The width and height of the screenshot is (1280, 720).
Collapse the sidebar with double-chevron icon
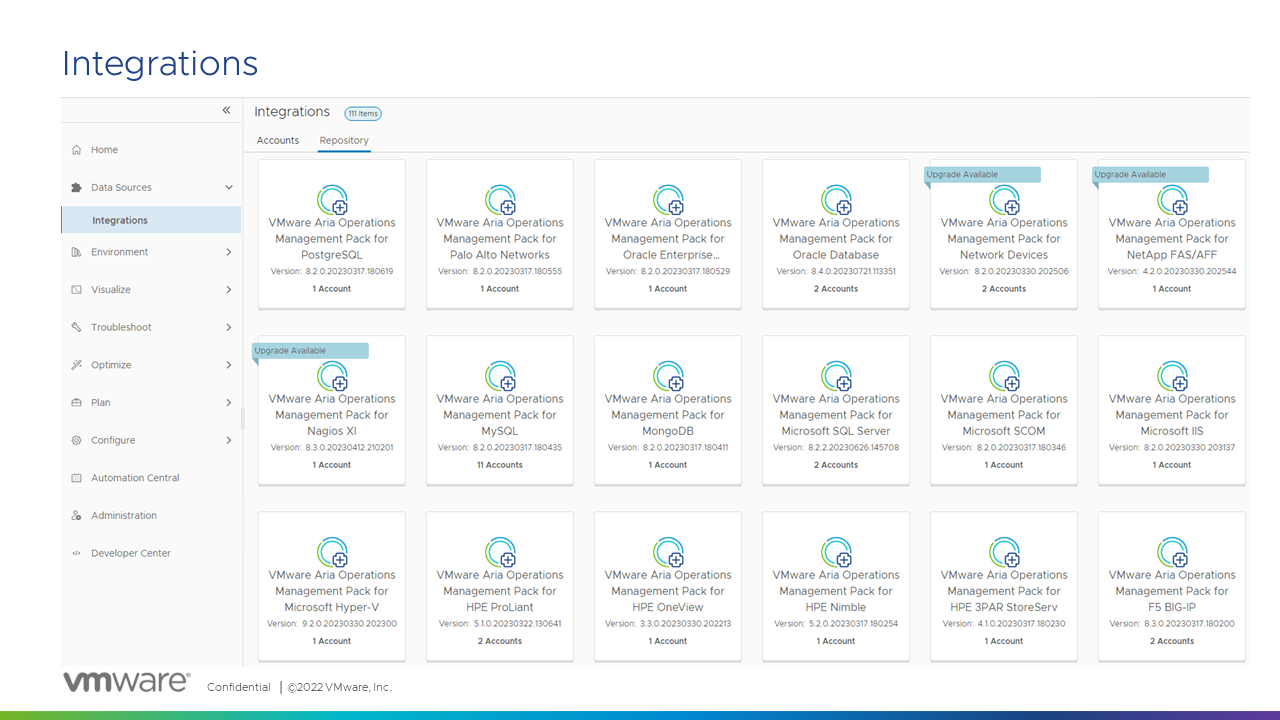226,110
